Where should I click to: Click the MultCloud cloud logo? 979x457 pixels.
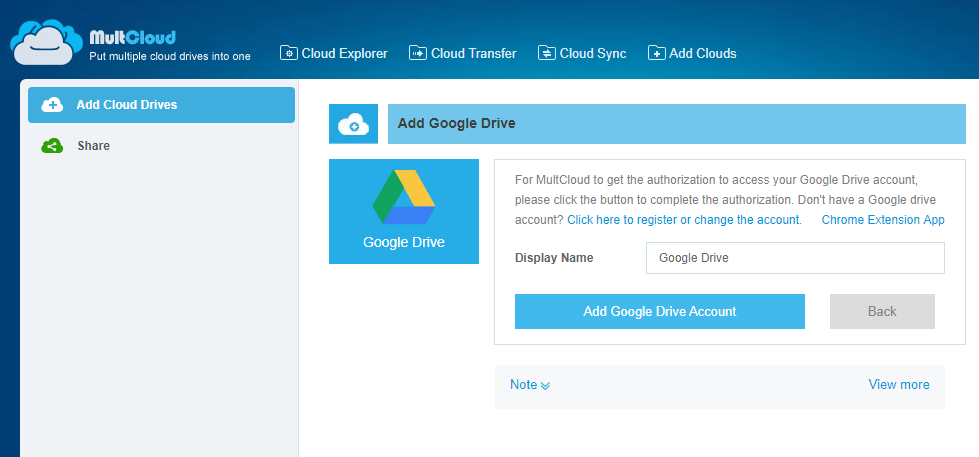47,42
